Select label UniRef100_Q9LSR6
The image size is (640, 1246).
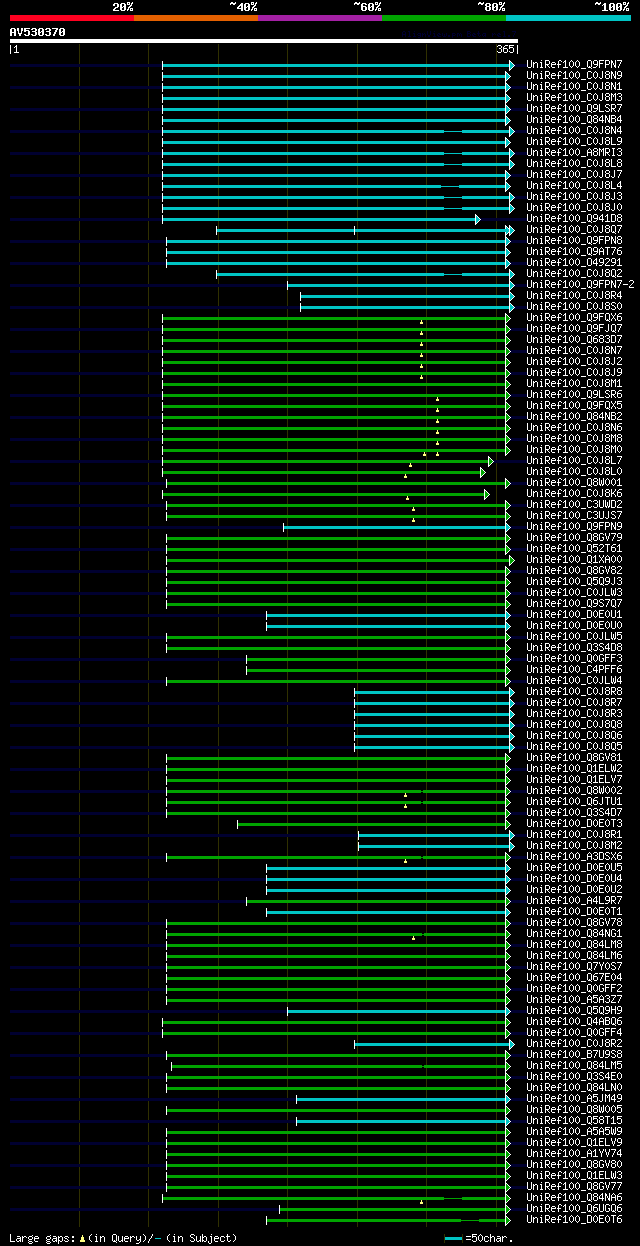574,395
